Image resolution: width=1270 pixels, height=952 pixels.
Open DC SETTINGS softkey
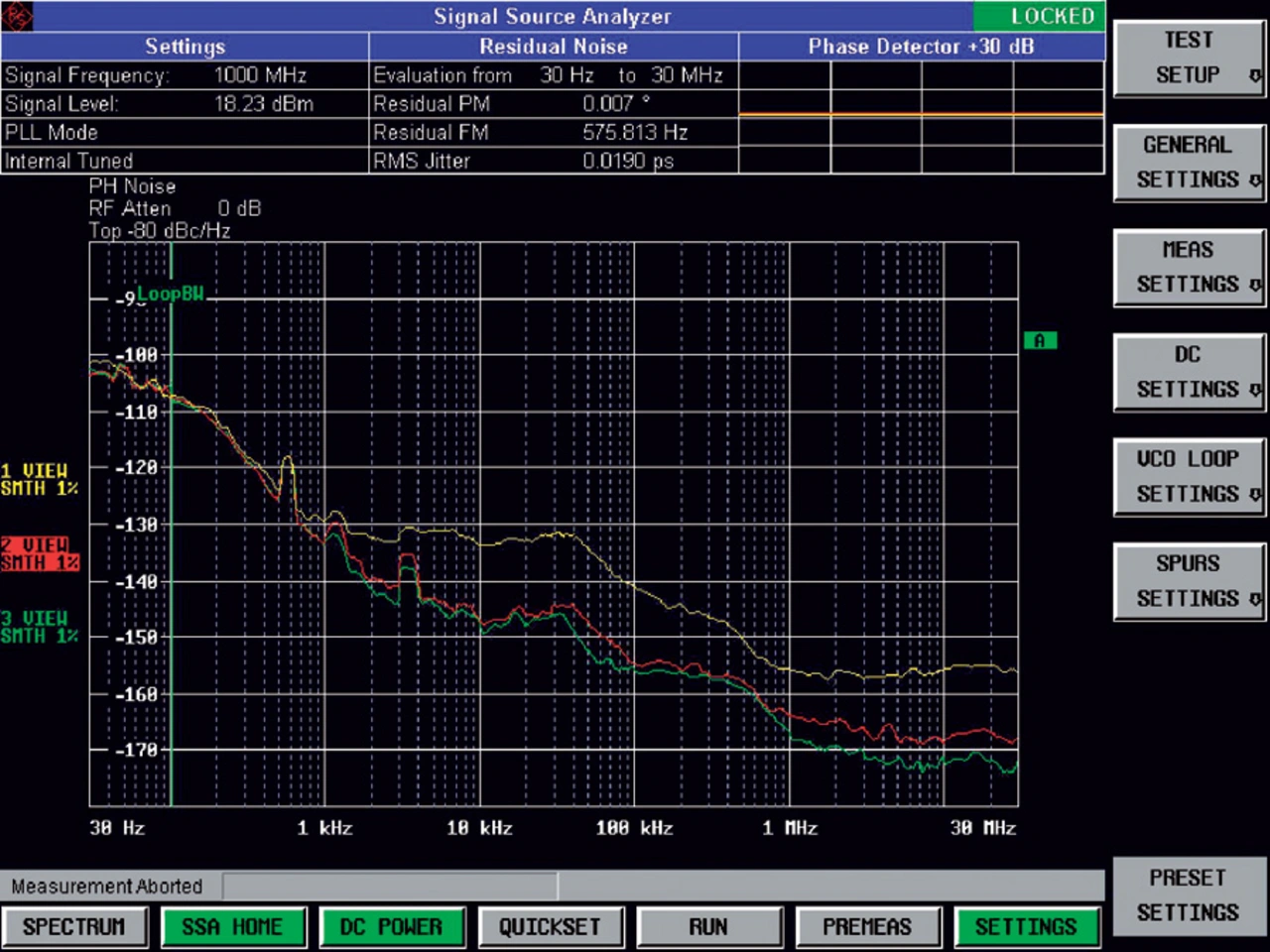click(x=1189, y=372)
